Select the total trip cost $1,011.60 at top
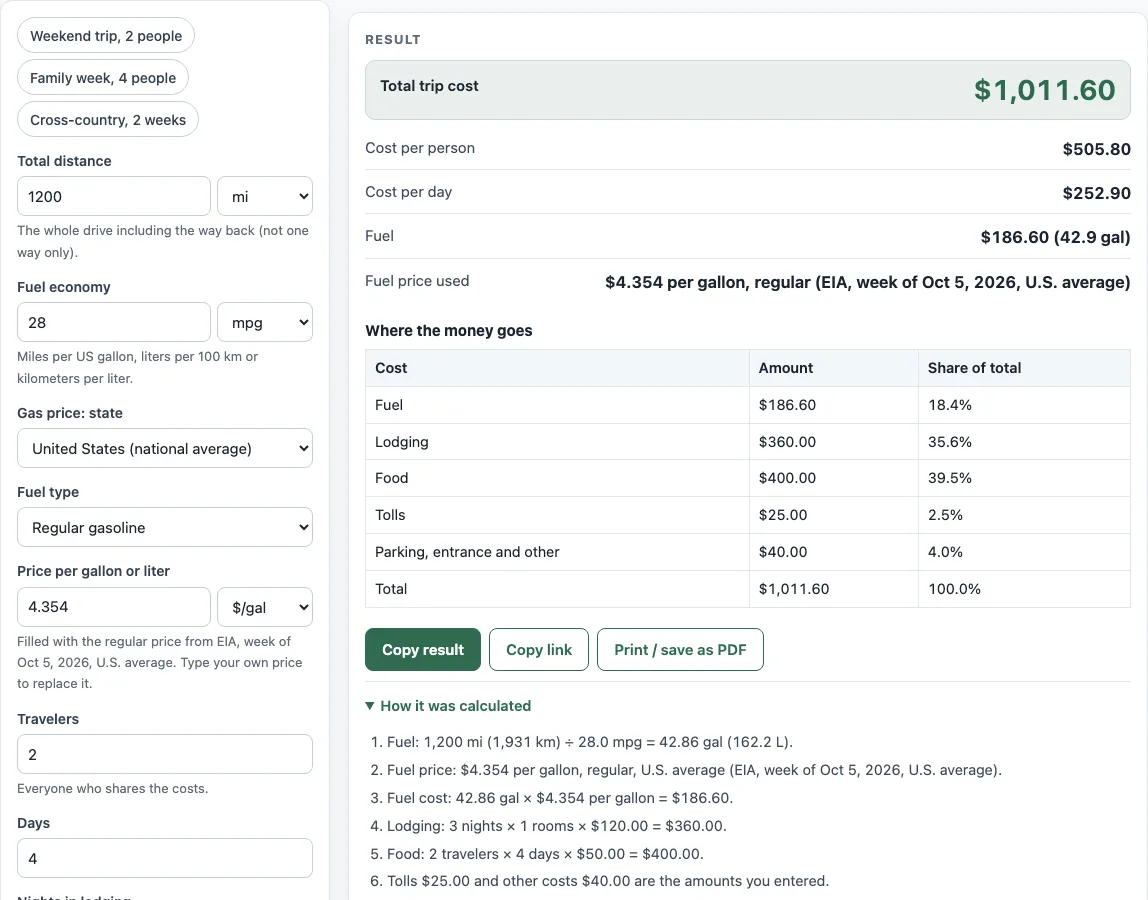 (1045, 90)
